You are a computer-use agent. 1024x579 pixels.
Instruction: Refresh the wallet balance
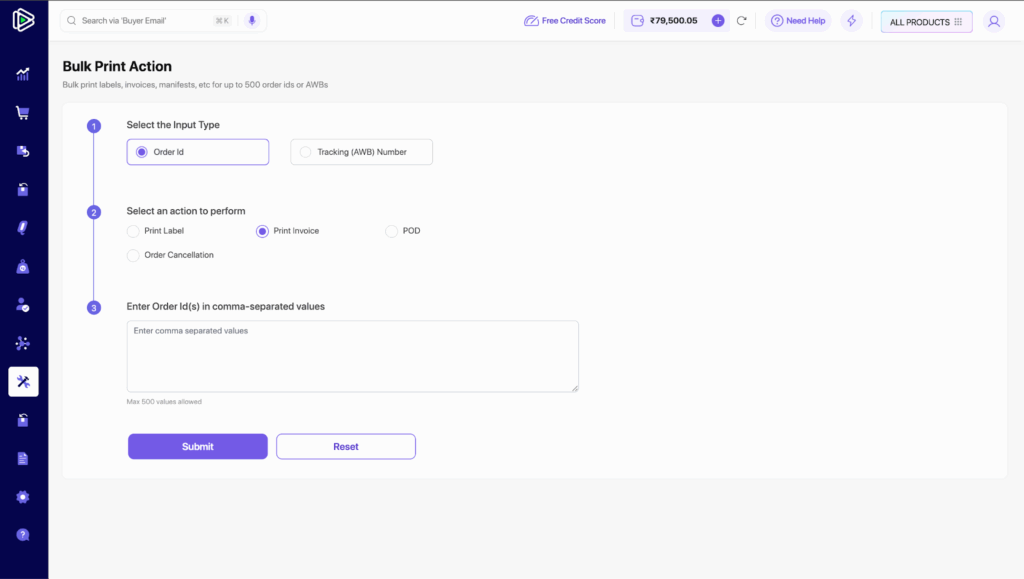tap(742, 21)
